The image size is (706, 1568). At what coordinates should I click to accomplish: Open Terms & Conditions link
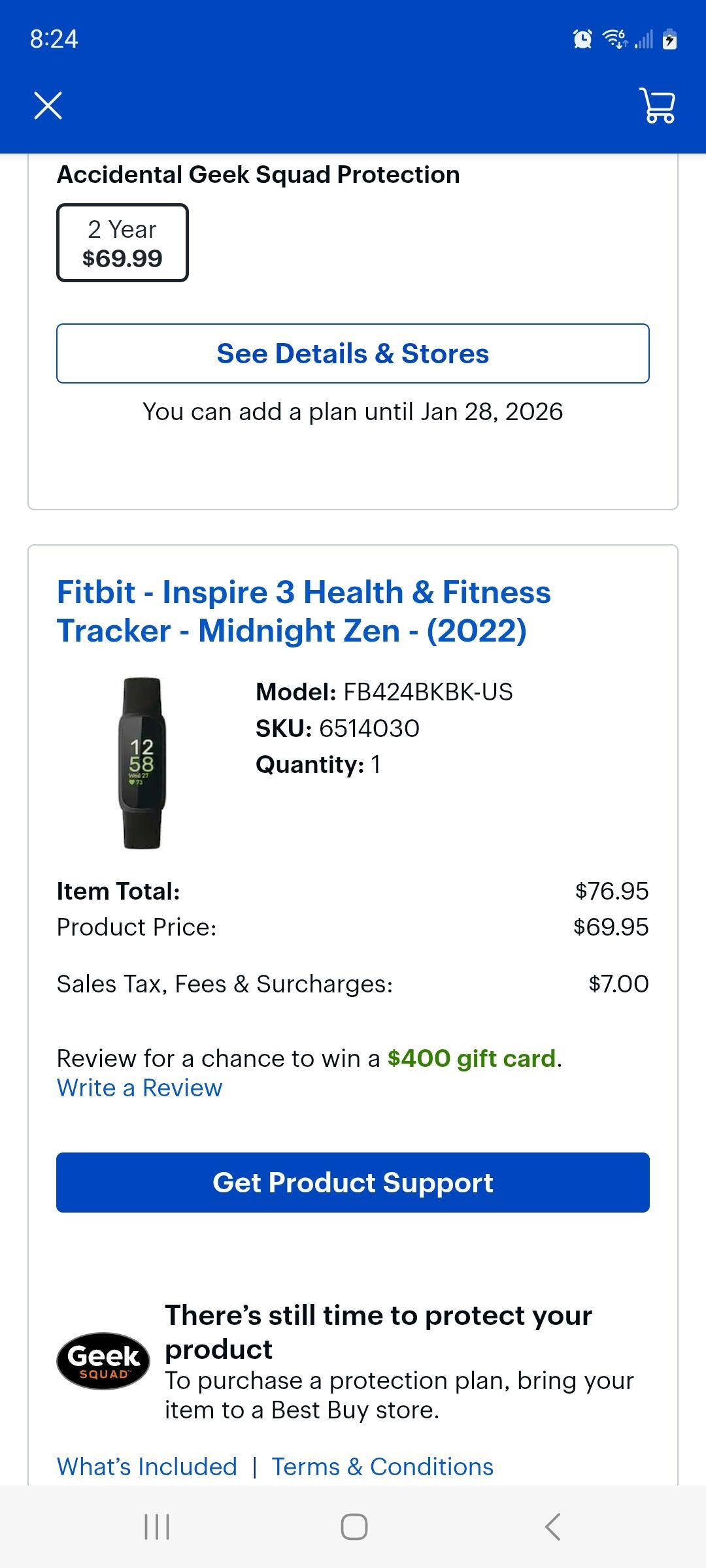pyautogui.click(x=382, y=1467)
